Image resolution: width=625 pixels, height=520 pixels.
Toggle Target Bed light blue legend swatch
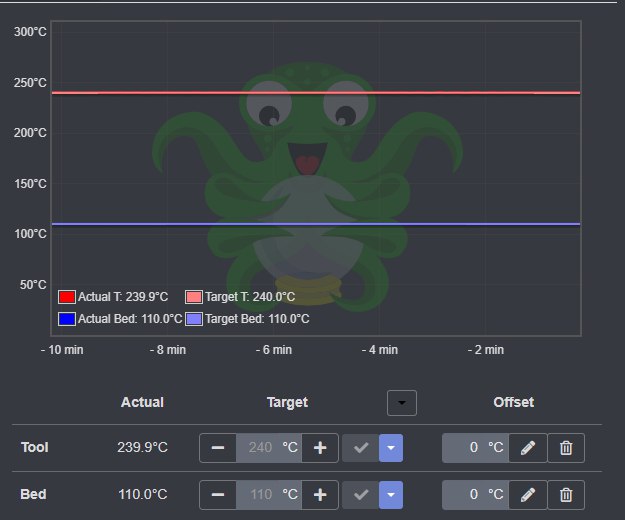tap(194, 319)
